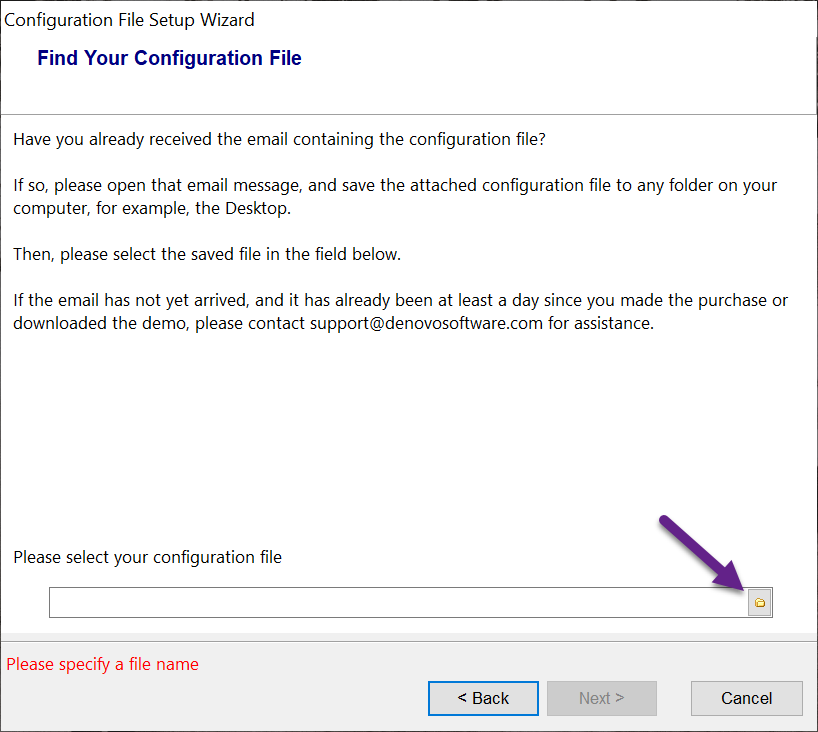Go back with the Back button
Screen dimensions: 818x732
point(483,698)
